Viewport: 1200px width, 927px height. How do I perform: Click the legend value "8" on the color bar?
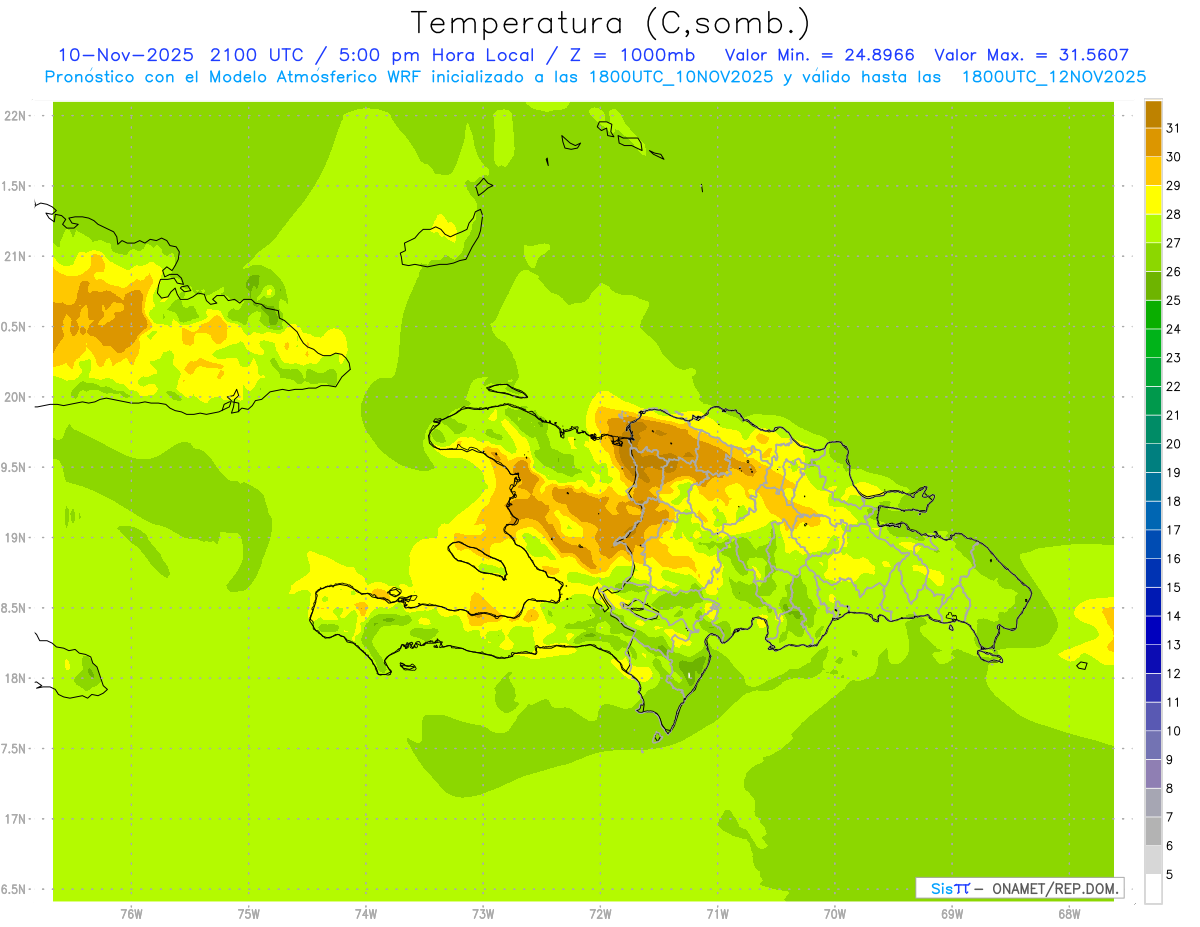[x=1170, y=788]
